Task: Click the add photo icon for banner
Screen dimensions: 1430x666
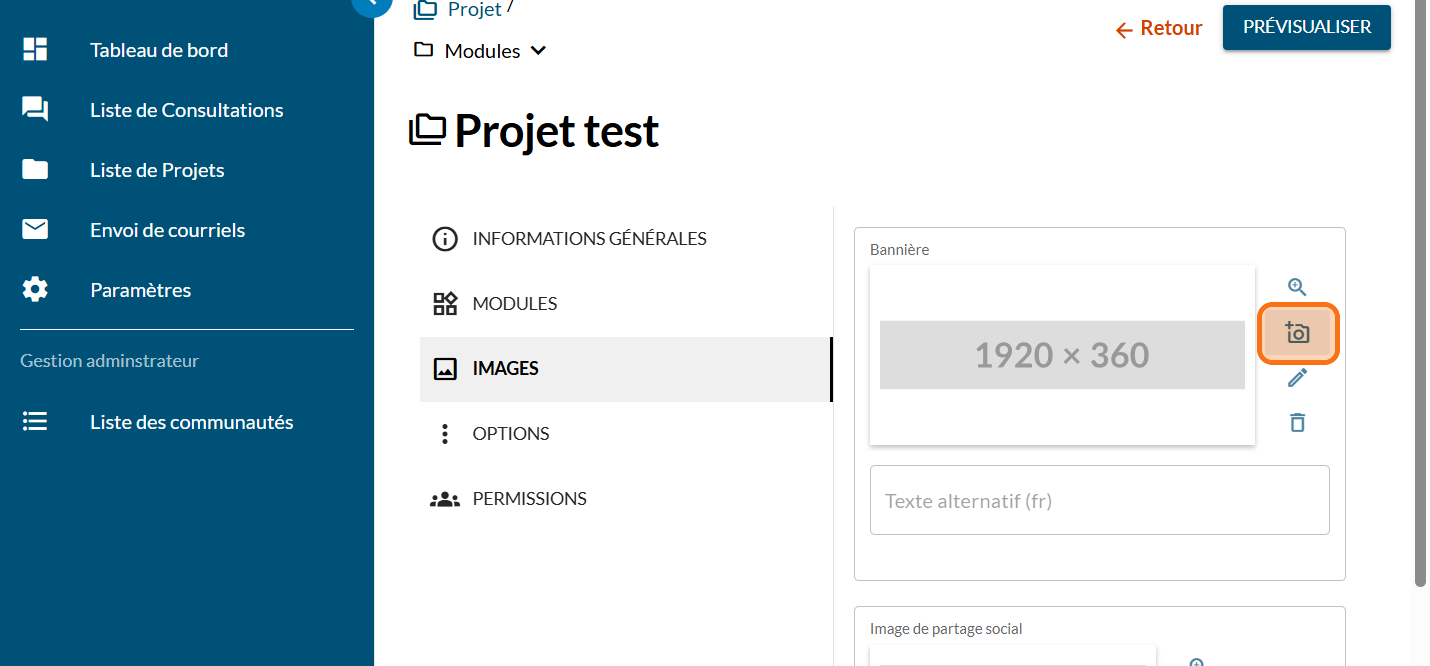Action: (x=1297, y=333)
